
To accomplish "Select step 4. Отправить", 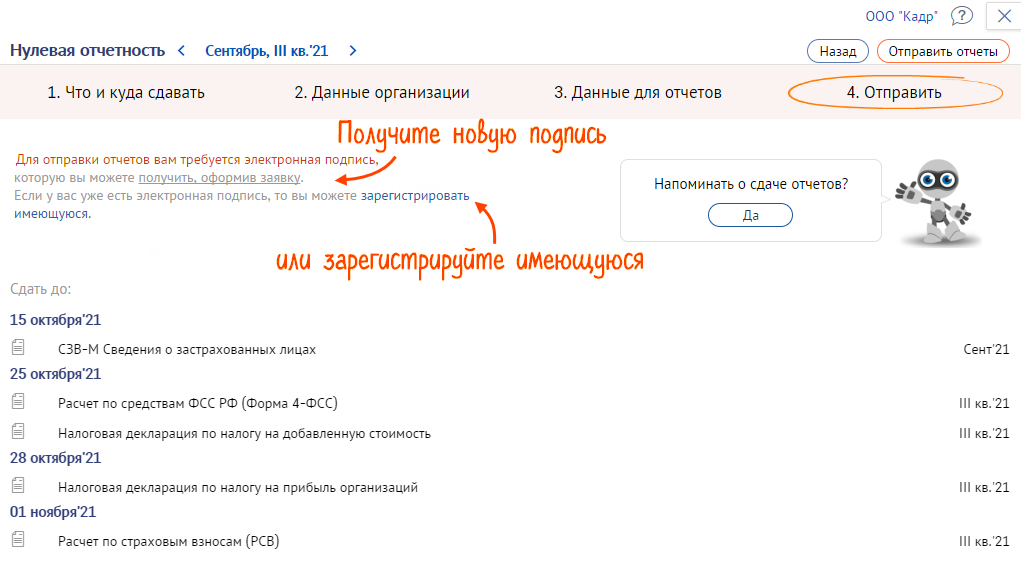I will (x=894, y=93).
